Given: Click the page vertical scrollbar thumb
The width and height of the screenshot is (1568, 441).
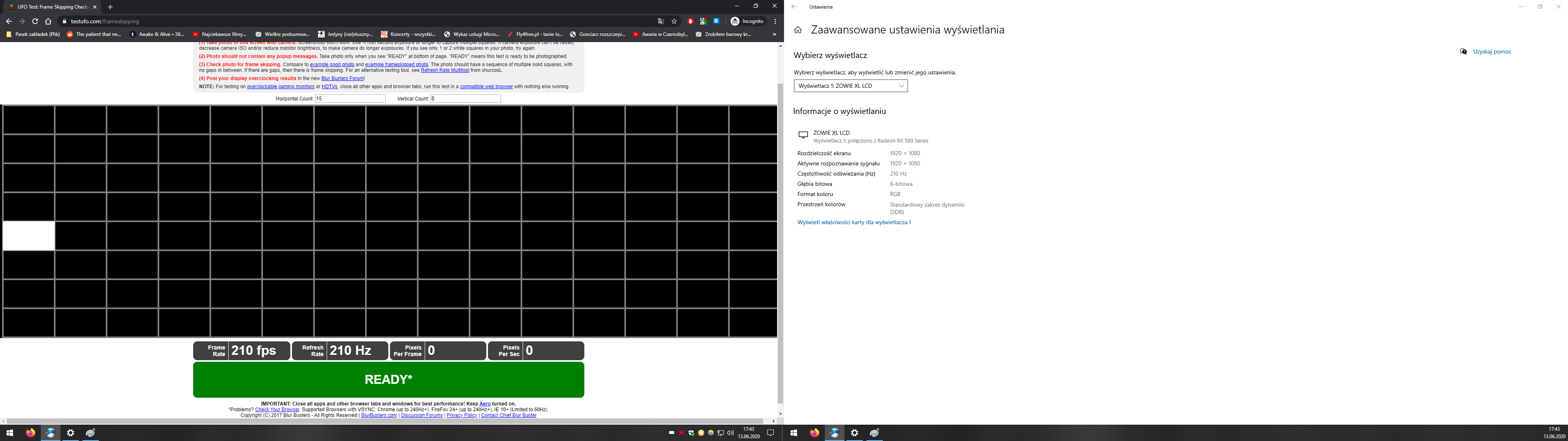Looking at the screenshot, I should [x=780, y=244].
